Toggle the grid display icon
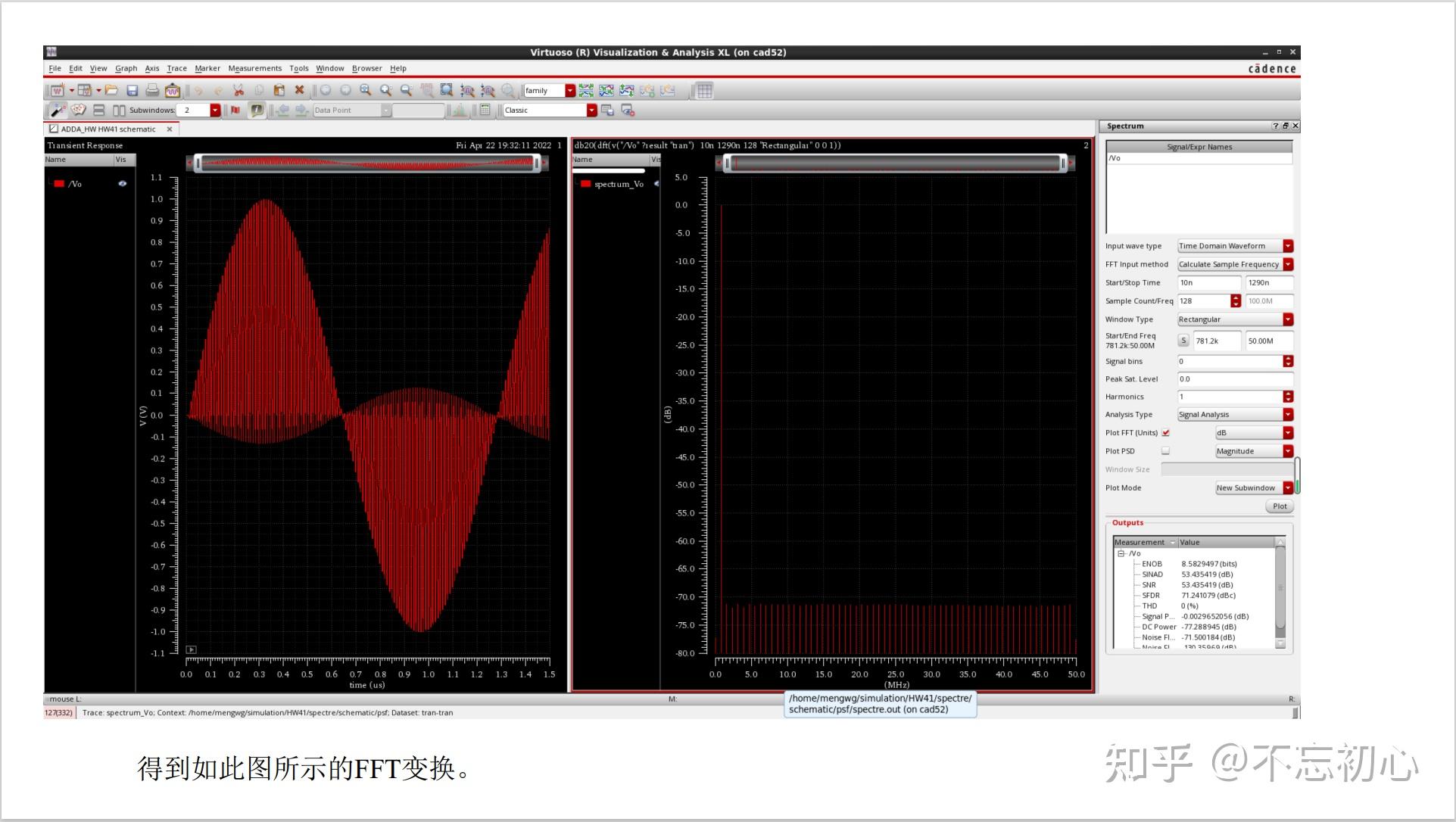Screen dimensions: 1456x822 pos(704,91)
